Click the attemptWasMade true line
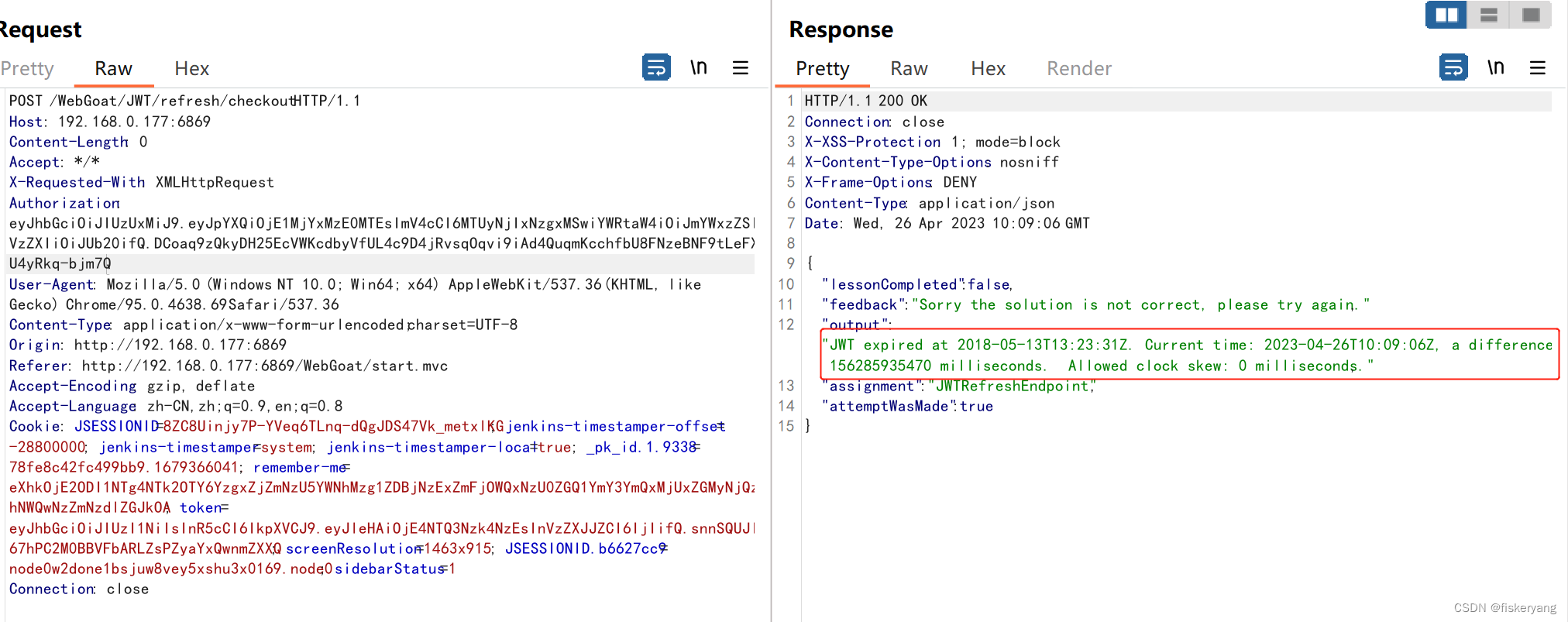 [908, 406]
